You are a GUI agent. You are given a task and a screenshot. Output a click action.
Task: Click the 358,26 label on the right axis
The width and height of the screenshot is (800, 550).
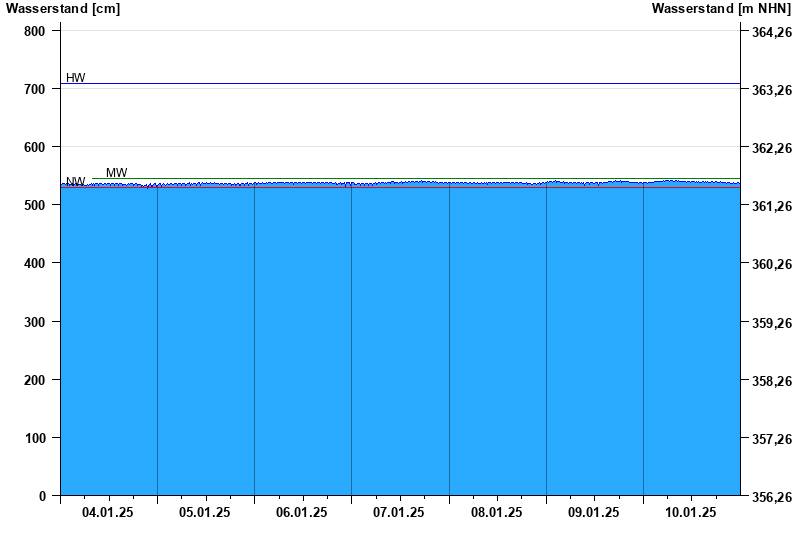[771, 381]
